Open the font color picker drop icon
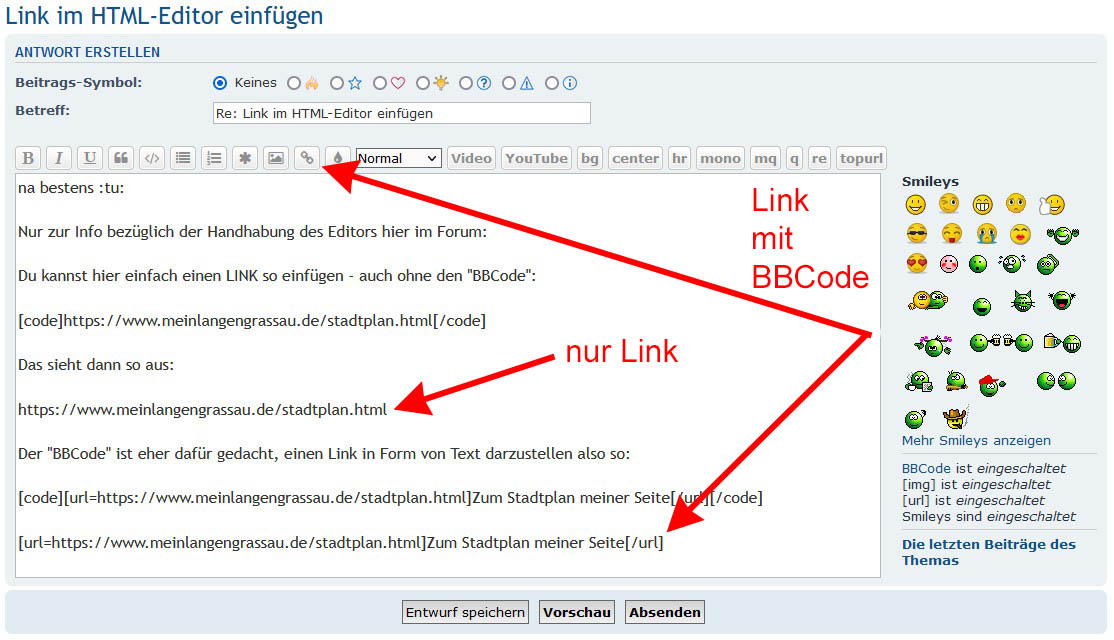 (337, 158)
